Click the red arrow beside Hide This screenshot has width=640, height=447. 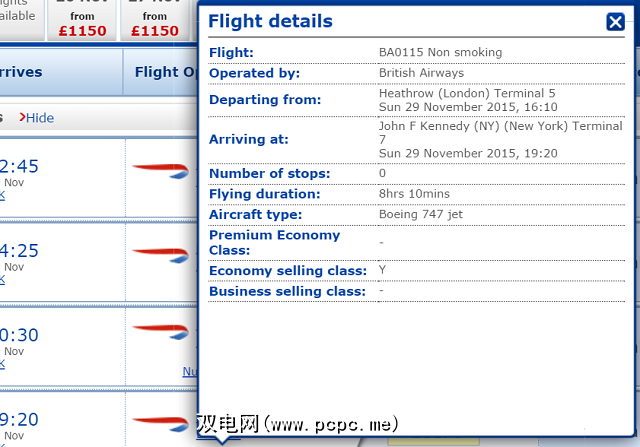click(x=22, y=118)
